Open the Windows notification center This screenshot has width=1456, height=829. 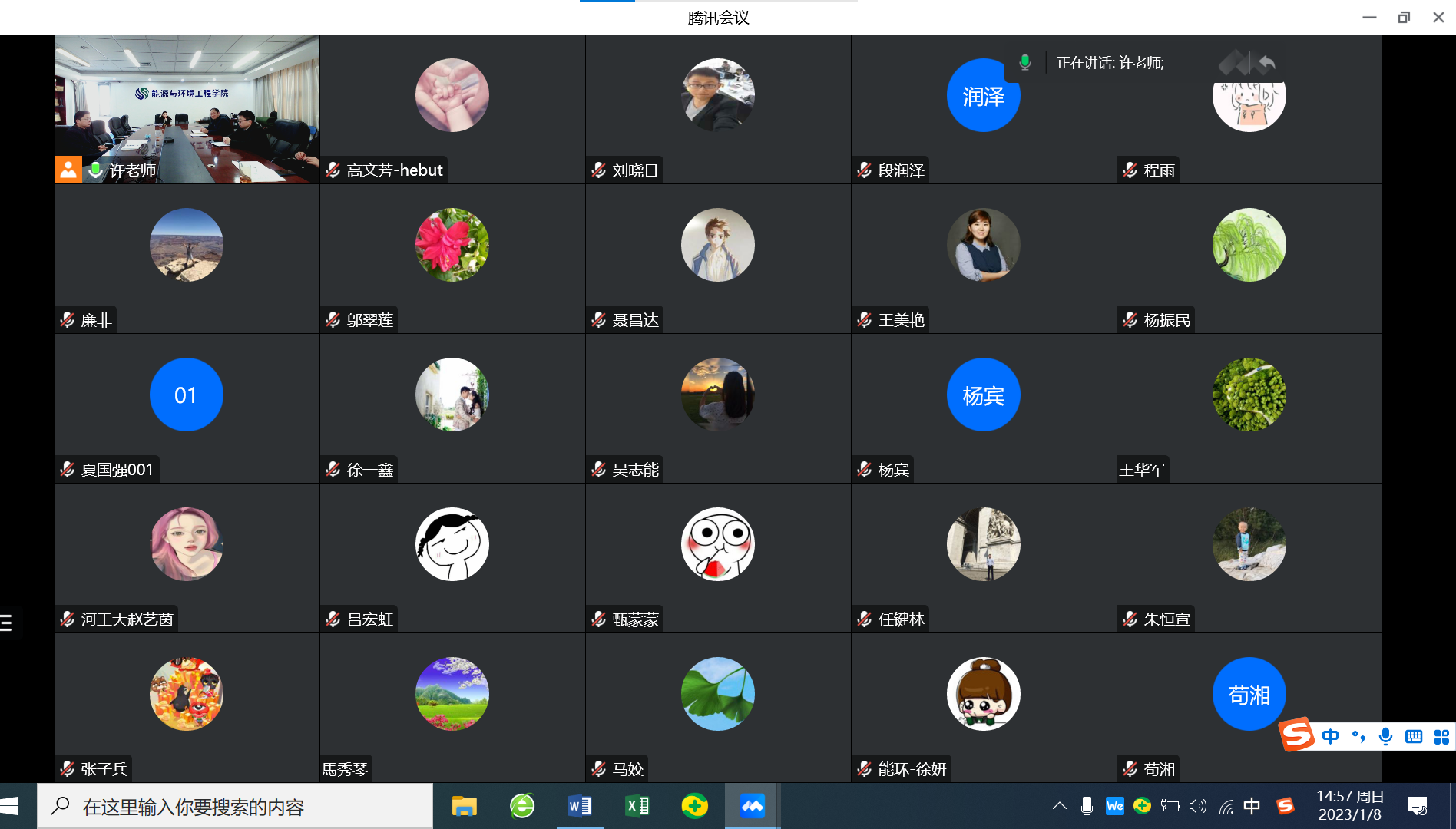click(1417, 806)
